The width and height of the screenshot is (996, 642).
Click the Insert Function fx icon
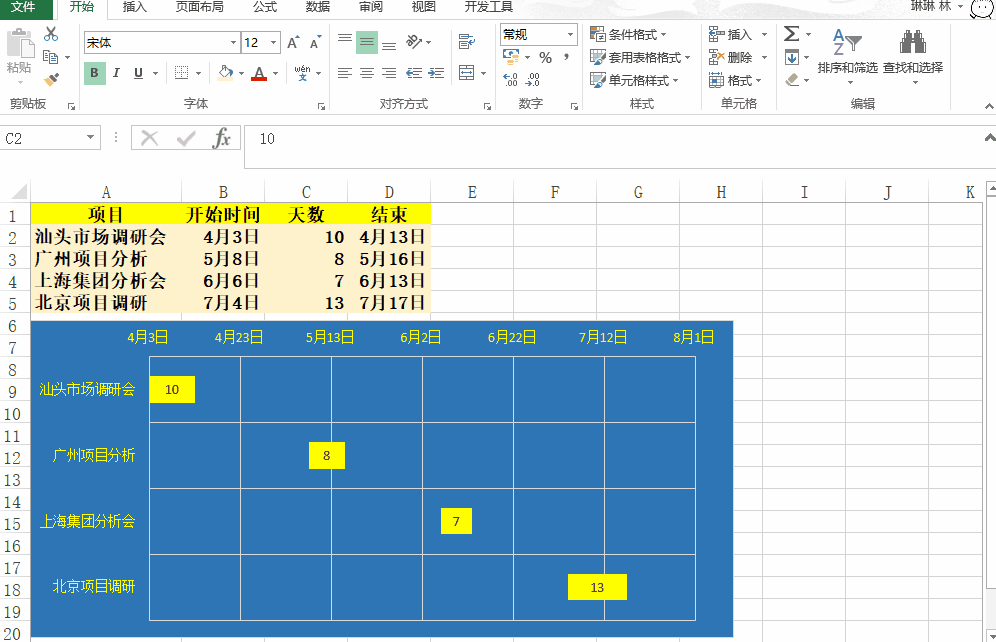(221, 138)
